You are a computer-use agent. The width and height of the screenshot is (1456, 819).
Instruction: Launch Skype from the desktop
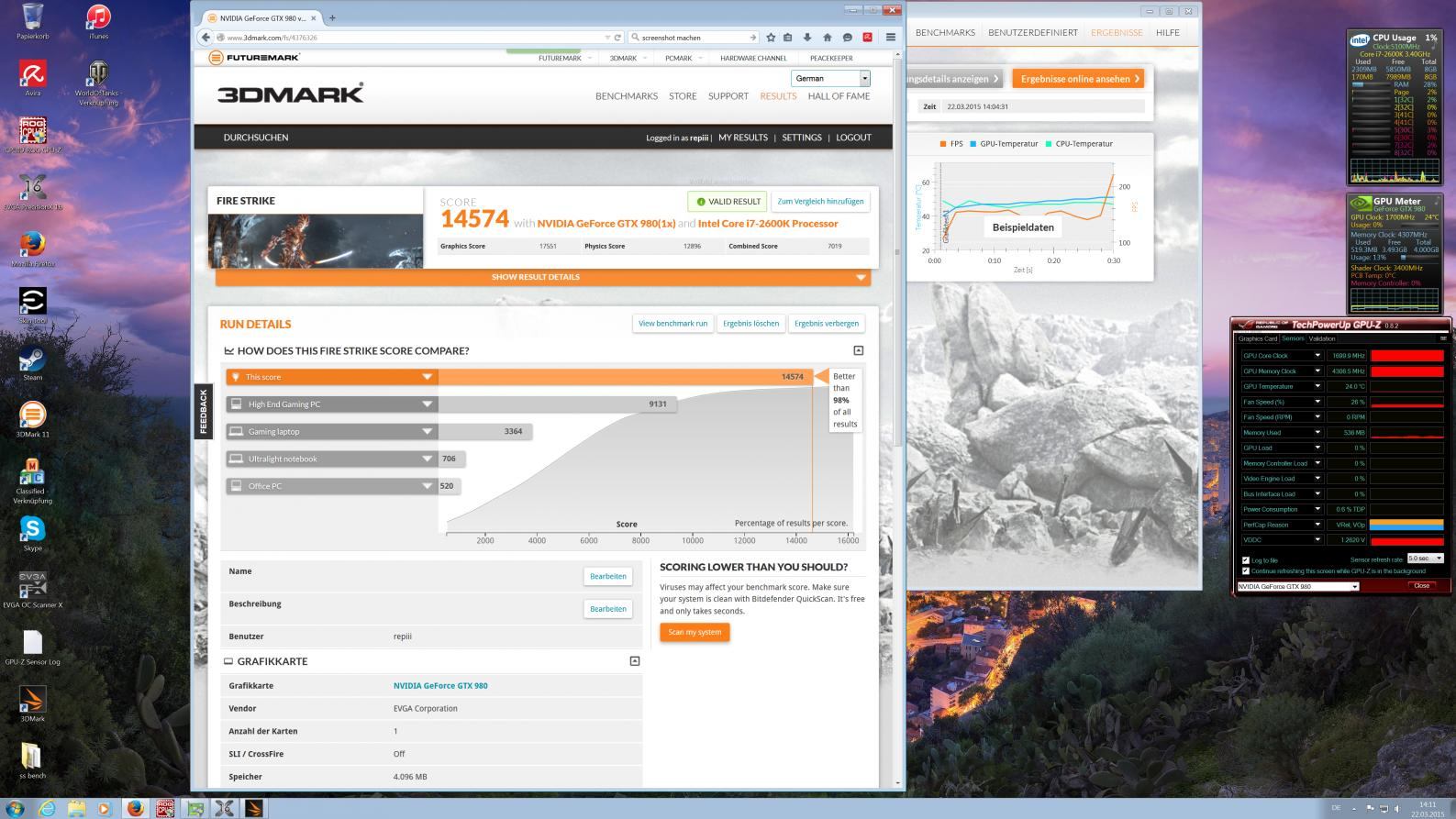(x=33, y=533)
